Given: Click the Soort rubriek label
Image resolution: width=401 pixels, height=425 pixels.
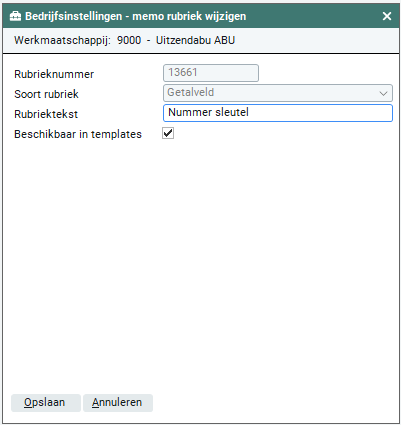Looking at the screenshot, I should pos(46,94).
